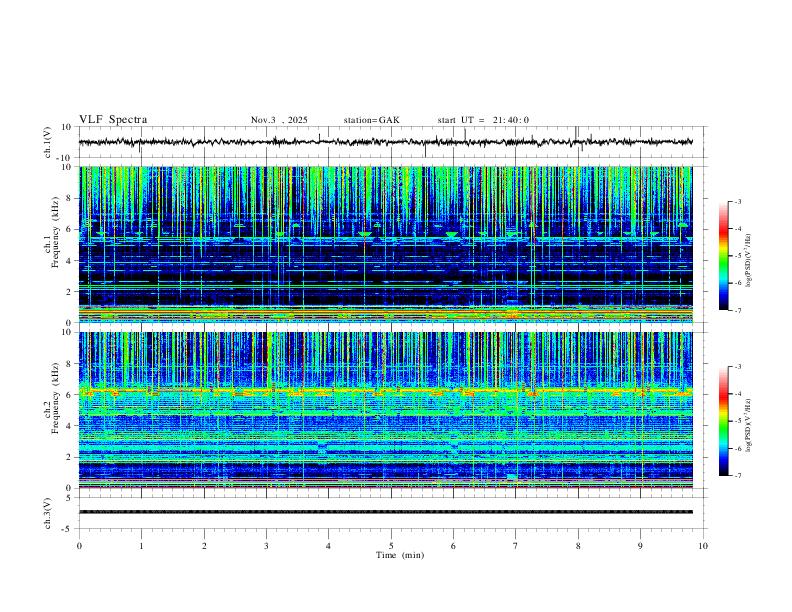Click time axis tick label "2"
The width and height of the screenshot is (792, 612).
pyautogui.click(x=204, y=546)
